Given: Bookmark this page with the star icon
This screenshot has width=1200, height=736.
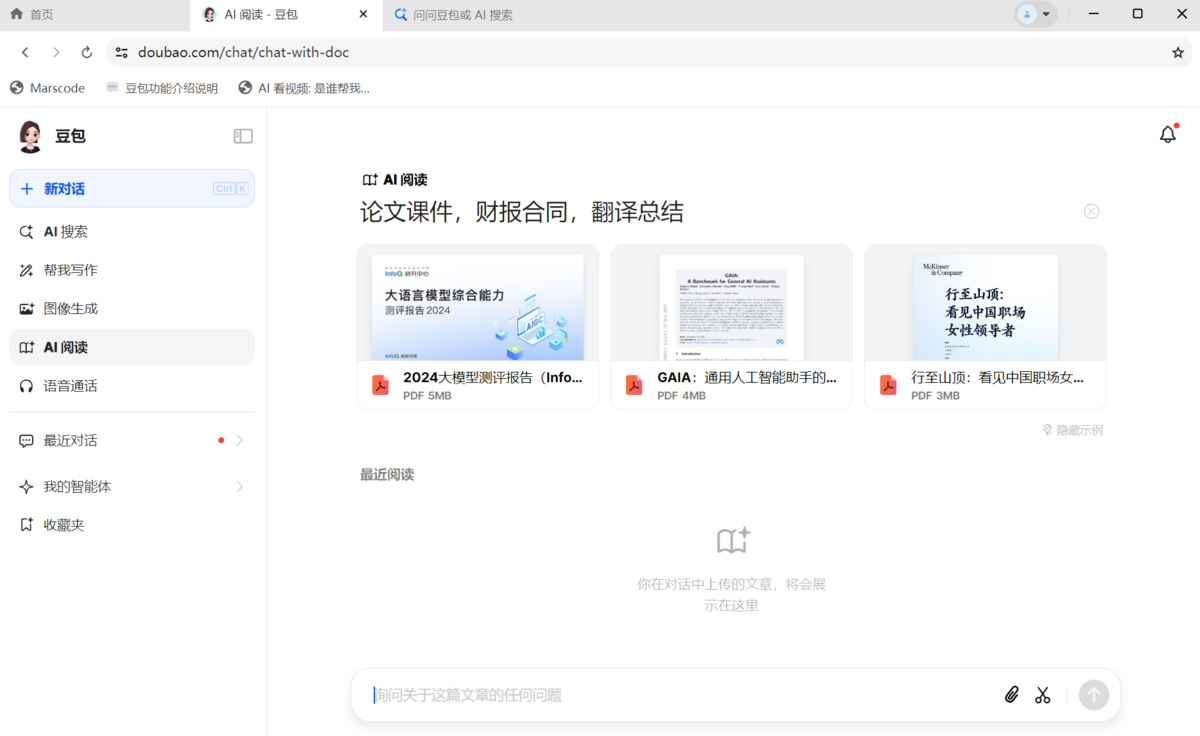Looking at the screenshot, I should coord(1179,52).
